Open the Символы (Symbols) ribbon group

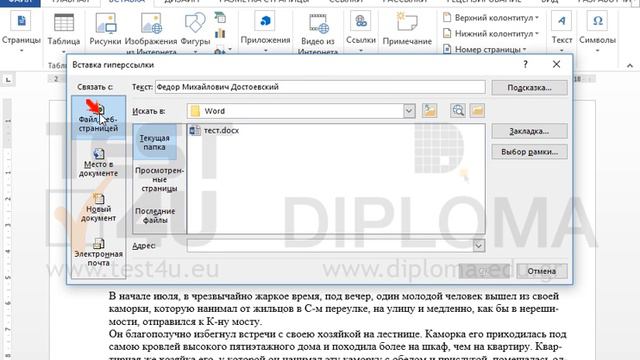[x=597, y=32]
